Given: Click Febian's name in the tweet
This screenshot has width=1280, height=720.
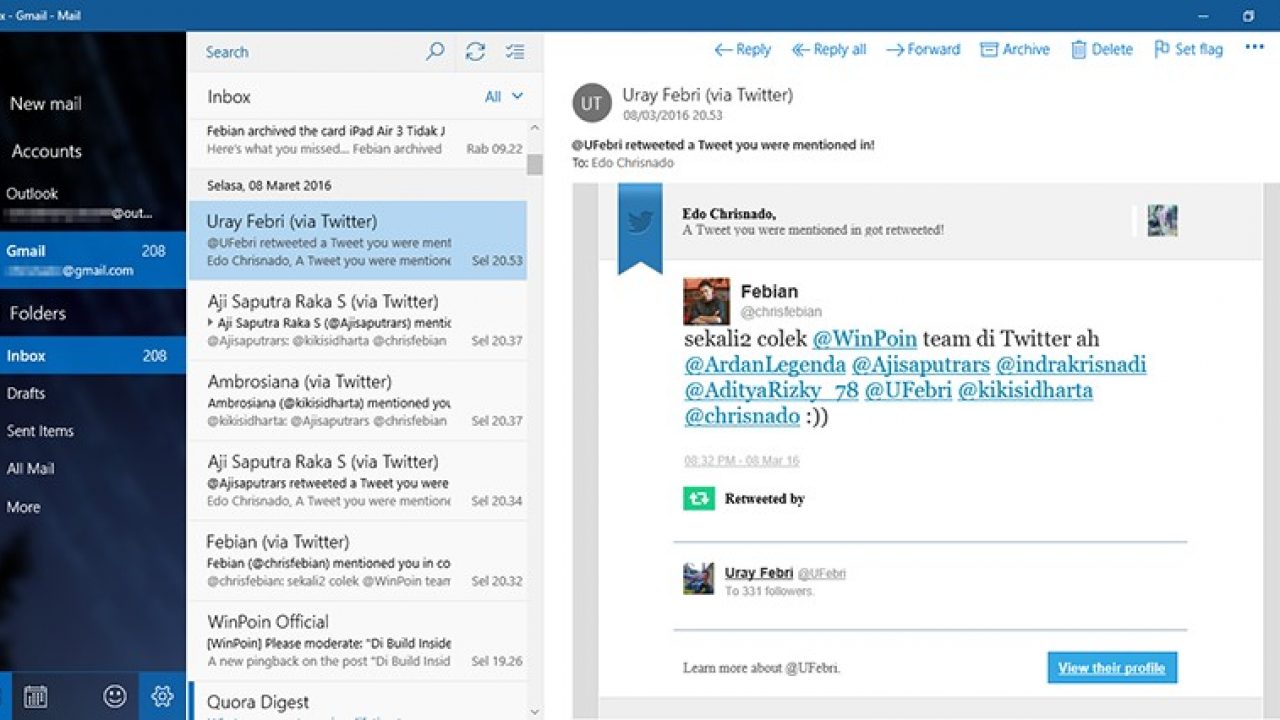Looking at the screenshot, I should [769, 292].
